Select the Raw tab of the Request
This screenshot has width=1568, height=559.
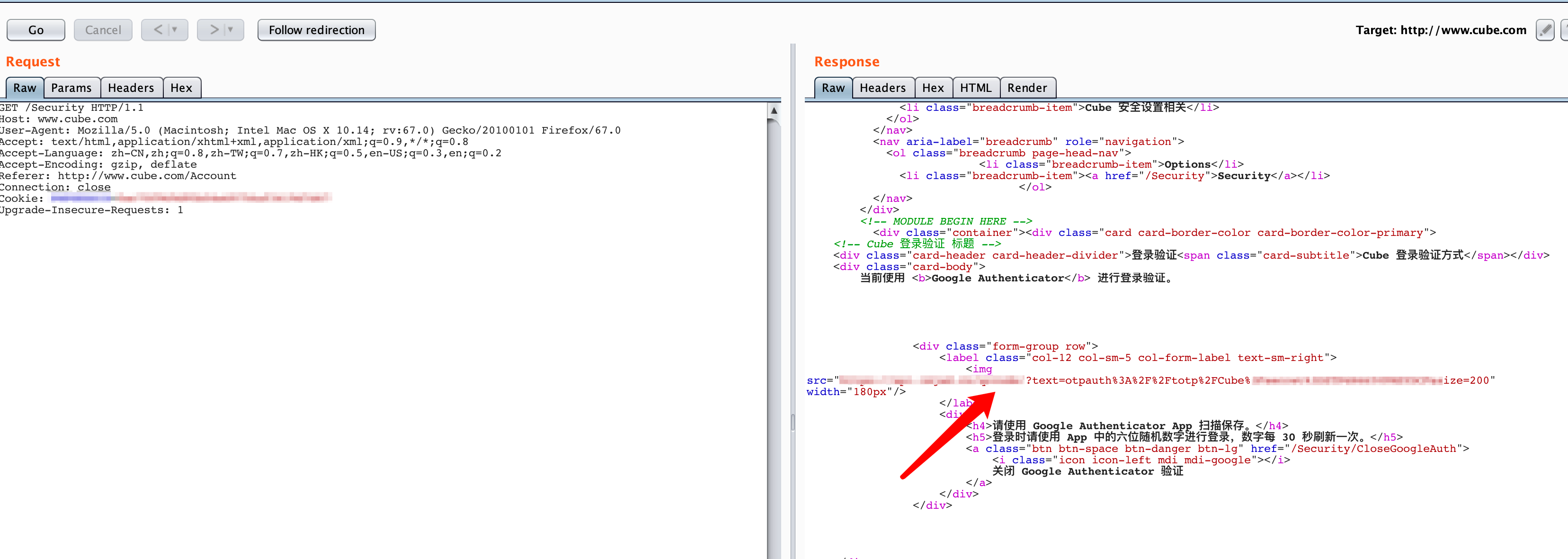pos(24,88)
